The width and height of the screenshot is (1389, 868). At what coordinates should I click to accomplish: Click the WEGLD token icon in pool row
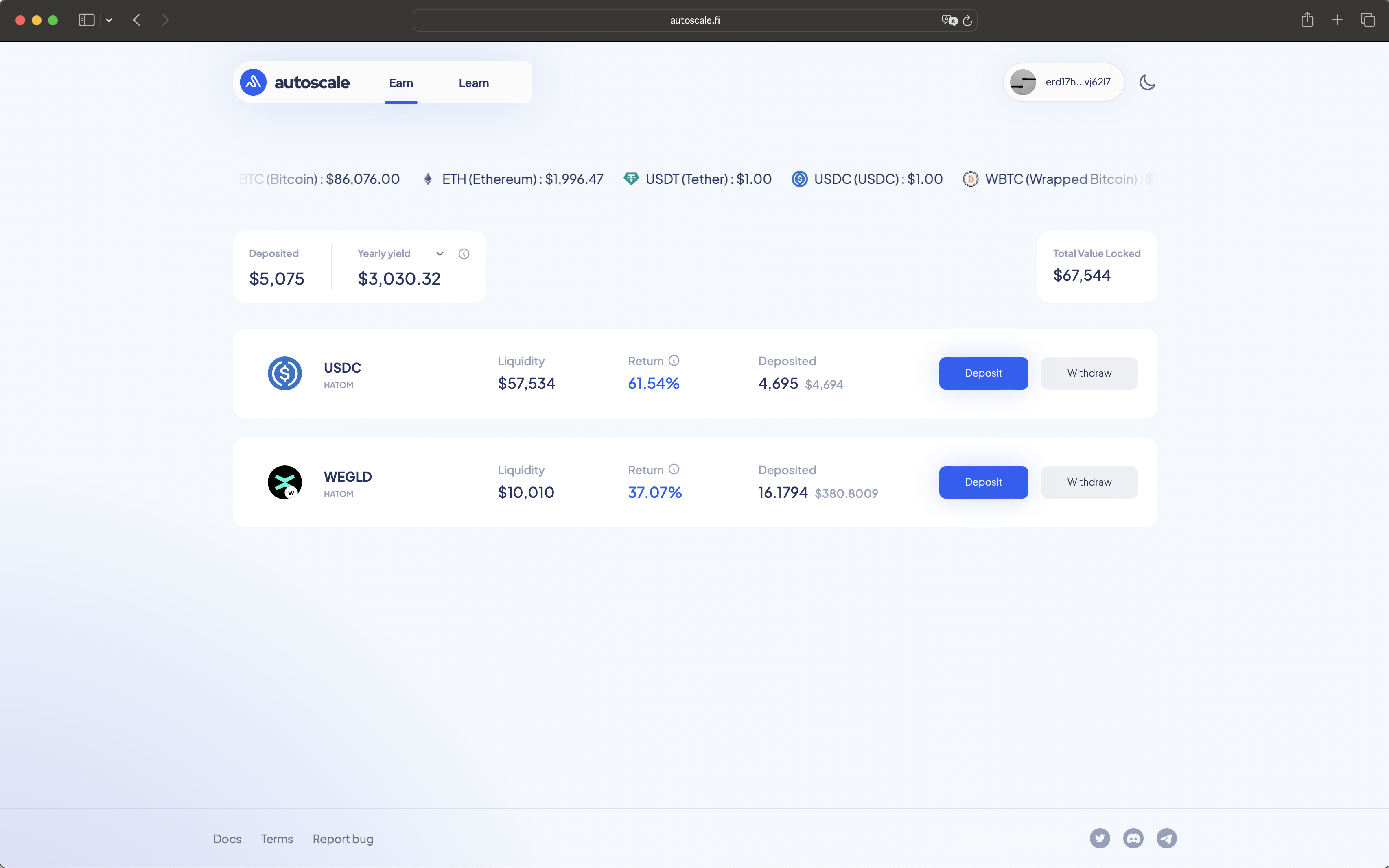click(285, 482)
